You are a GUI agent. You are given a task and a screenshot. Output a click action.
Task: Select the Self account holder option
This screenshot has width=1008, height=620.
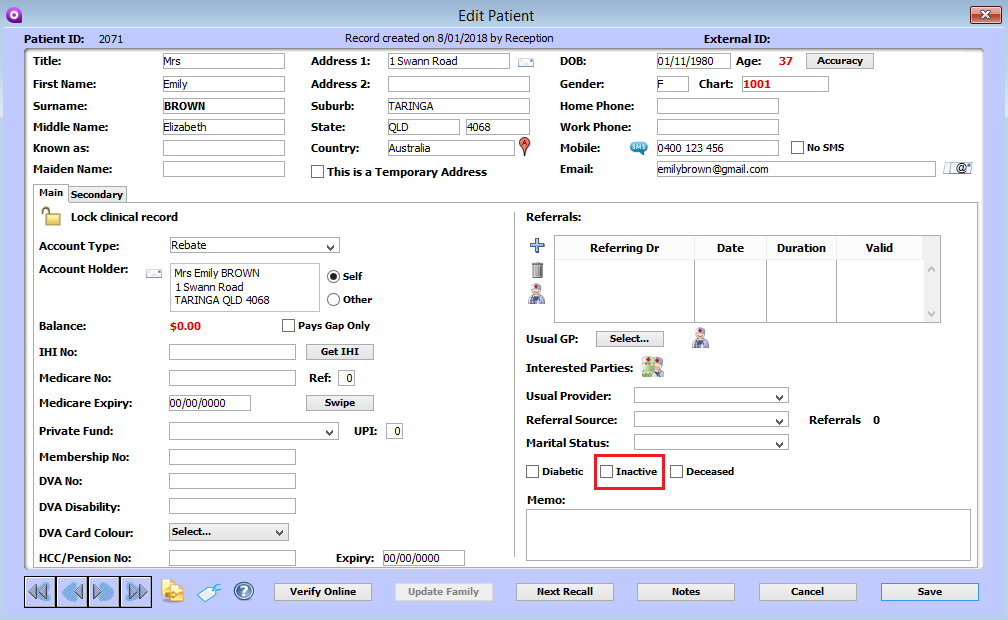(x=333, y=277)
